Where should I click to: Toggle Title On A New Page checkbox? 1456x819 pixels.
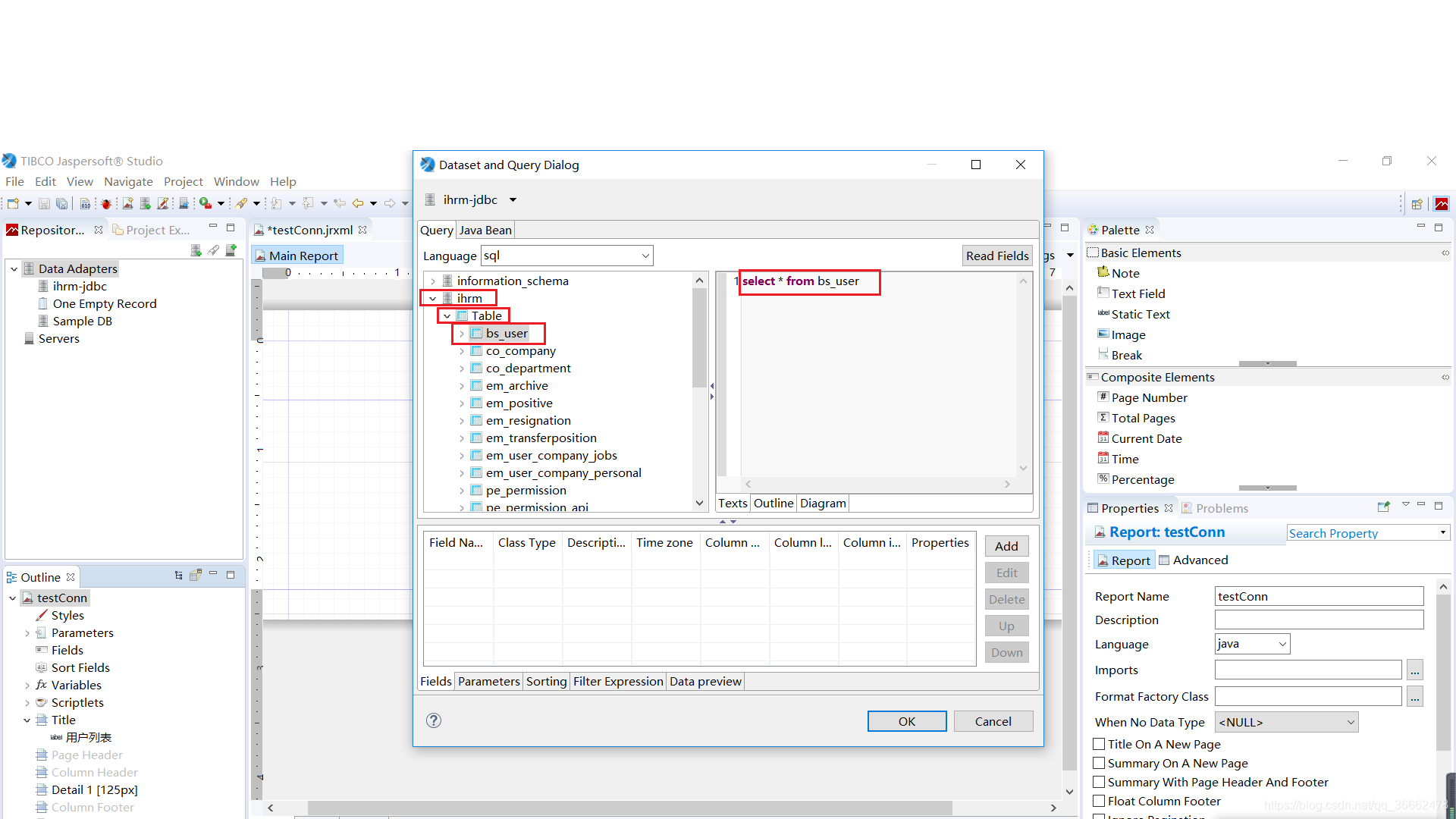[1098, 744]
